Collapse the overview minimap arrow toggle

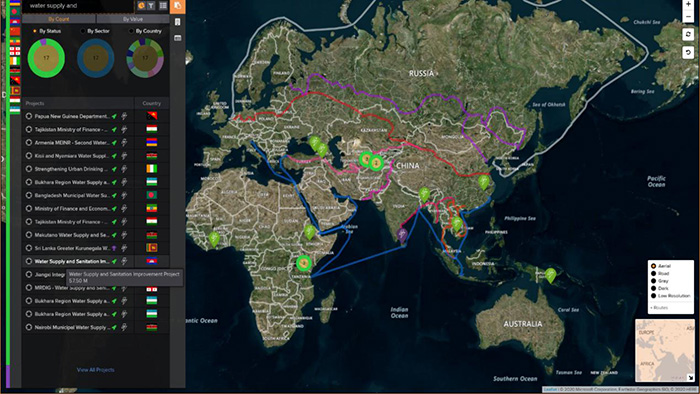tap(690, 377)
